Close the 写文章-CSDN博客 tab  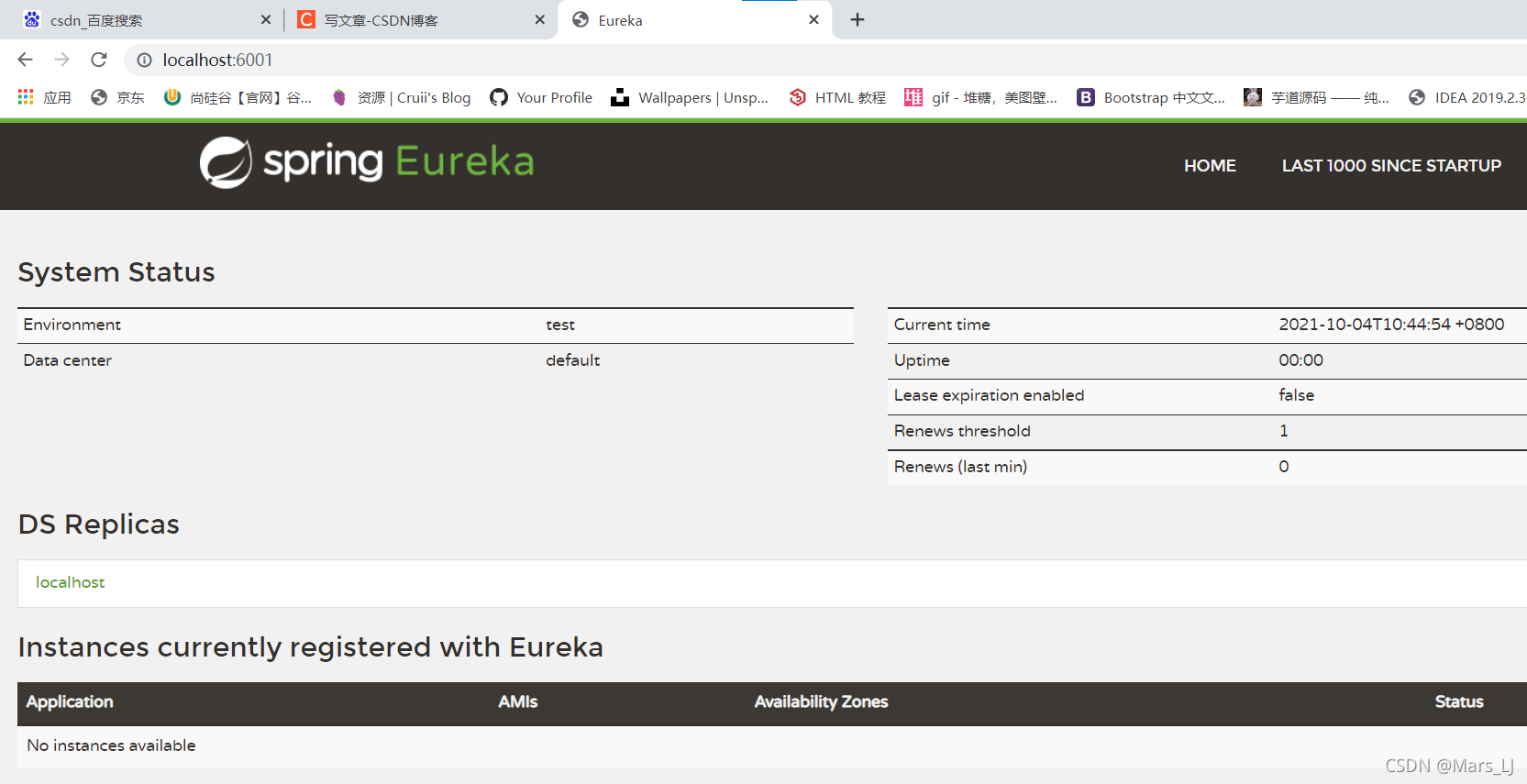(540, 19)
